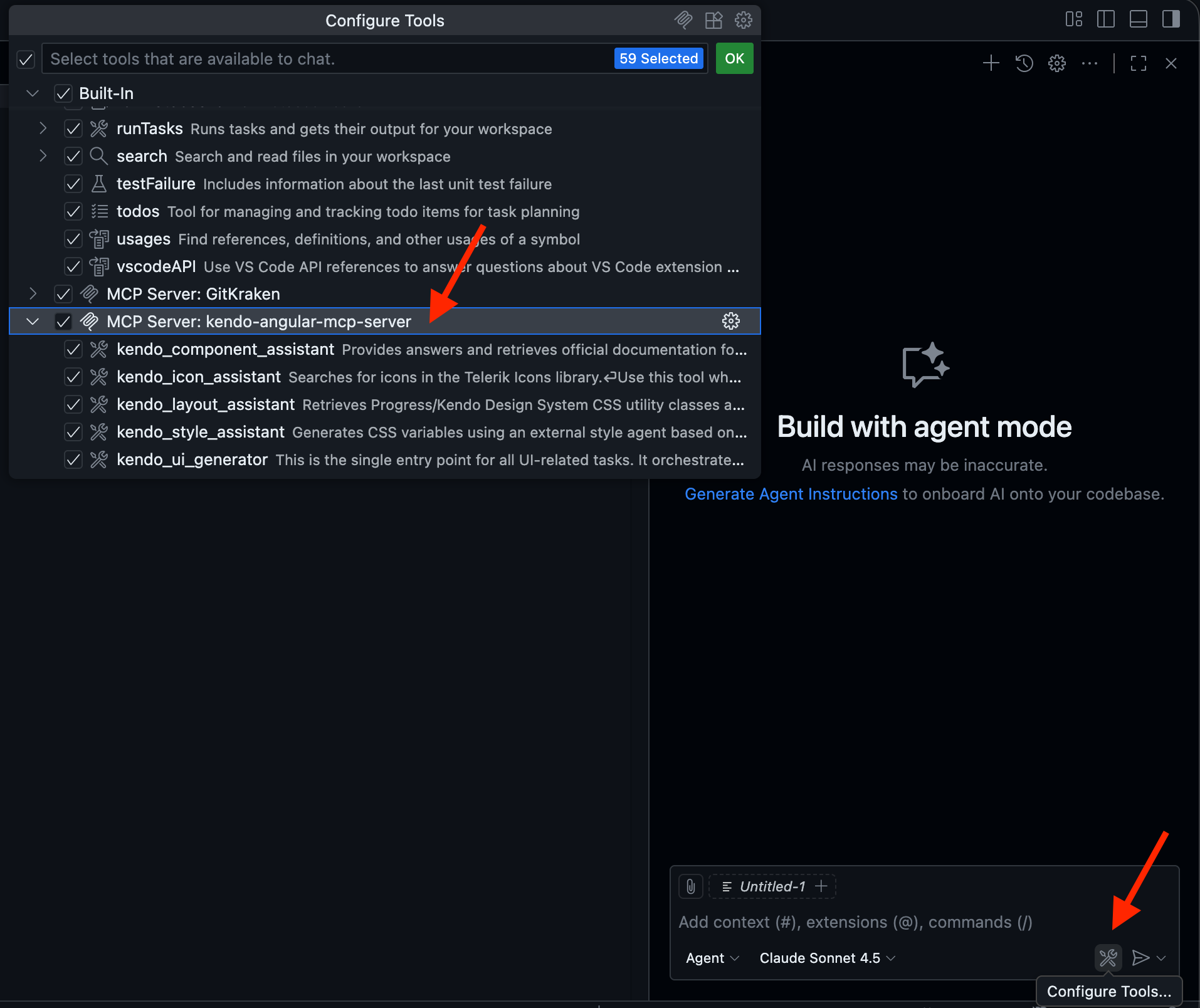Uncheck the runTasks checkbox
Viewport: 1200px width, 1008px height.
point(73,129)
